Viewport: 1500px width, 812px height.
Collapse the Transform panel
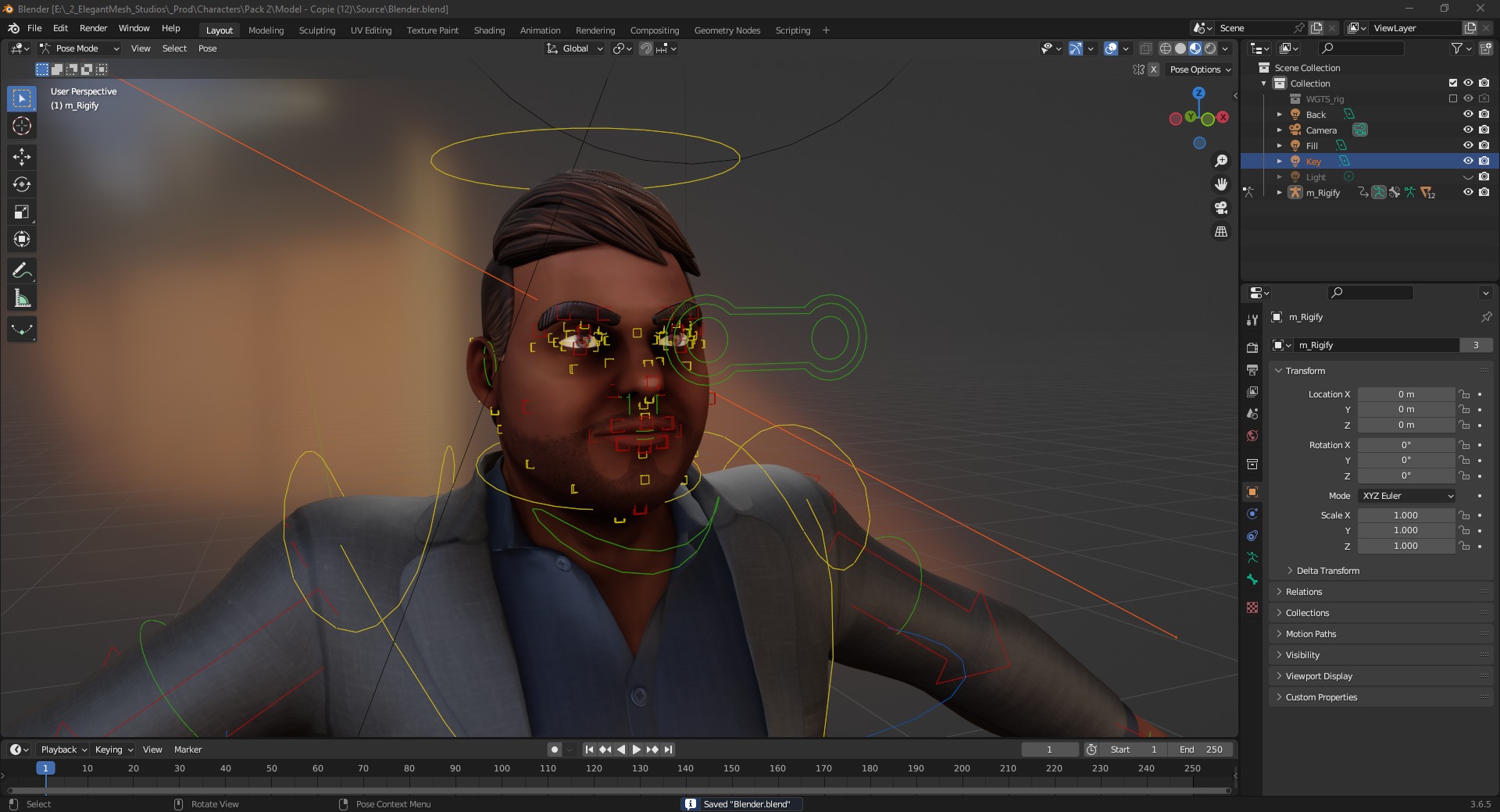coord(1381,371)
